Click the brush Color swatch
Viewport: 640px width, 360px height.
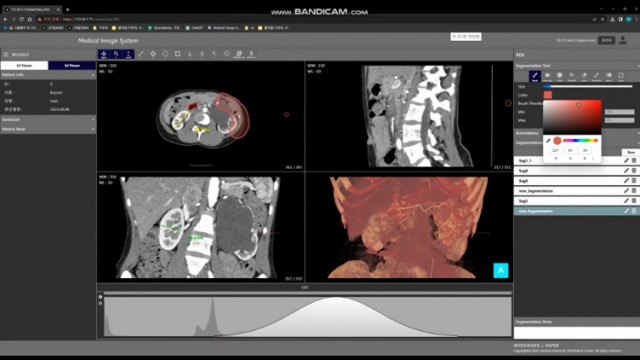click(548, 95)
